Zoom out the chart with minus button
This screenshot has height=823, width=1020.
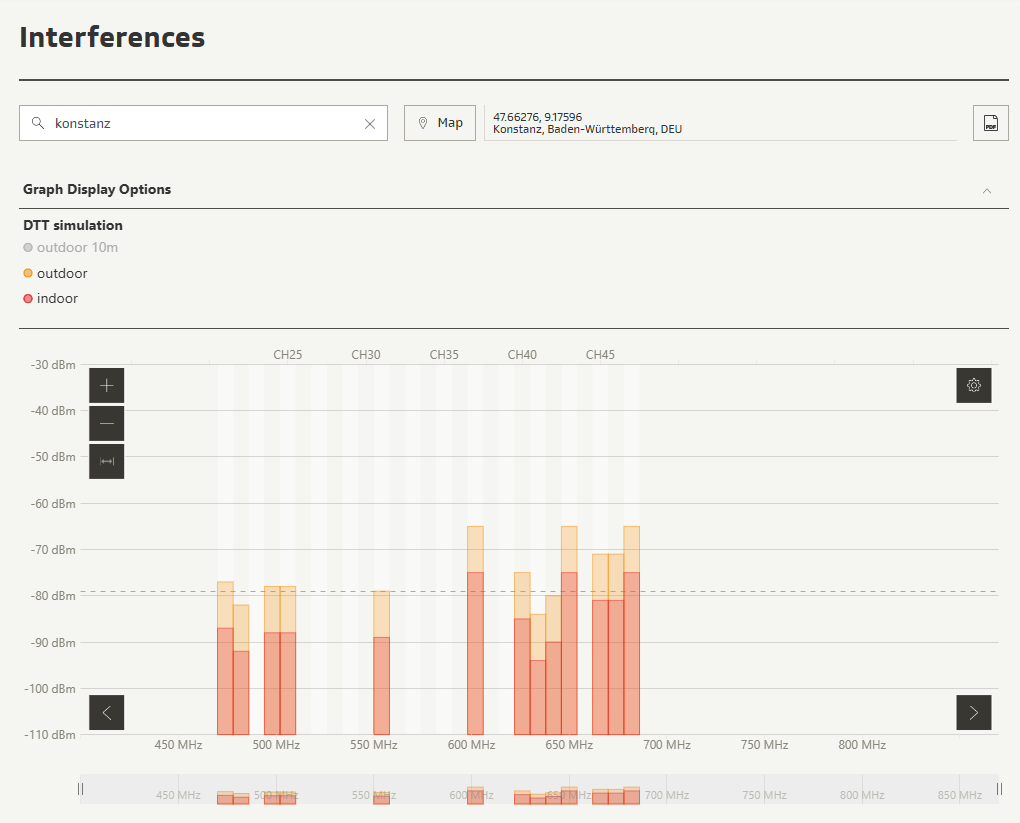tap(107, 423)
